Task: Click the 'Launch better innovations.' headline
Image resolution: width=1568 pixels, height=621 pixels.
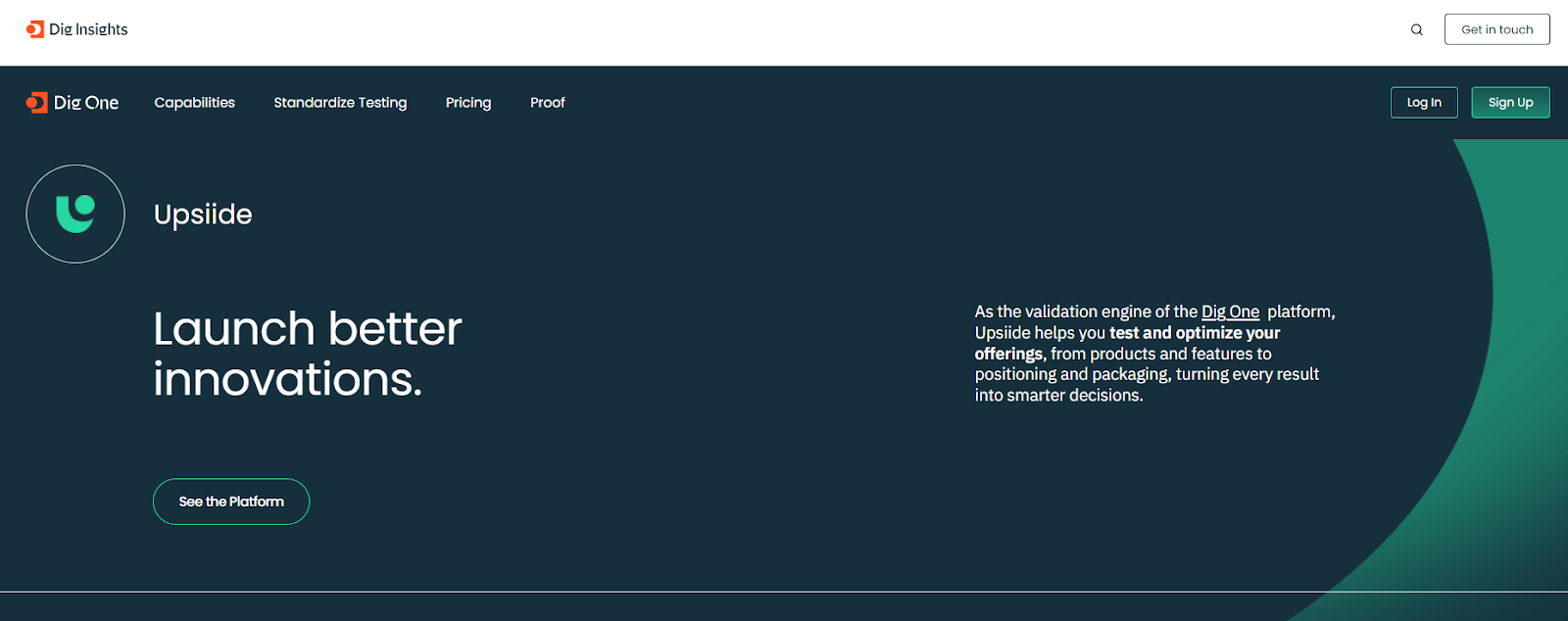Action: pyautogui.click(x=307, y=354)
